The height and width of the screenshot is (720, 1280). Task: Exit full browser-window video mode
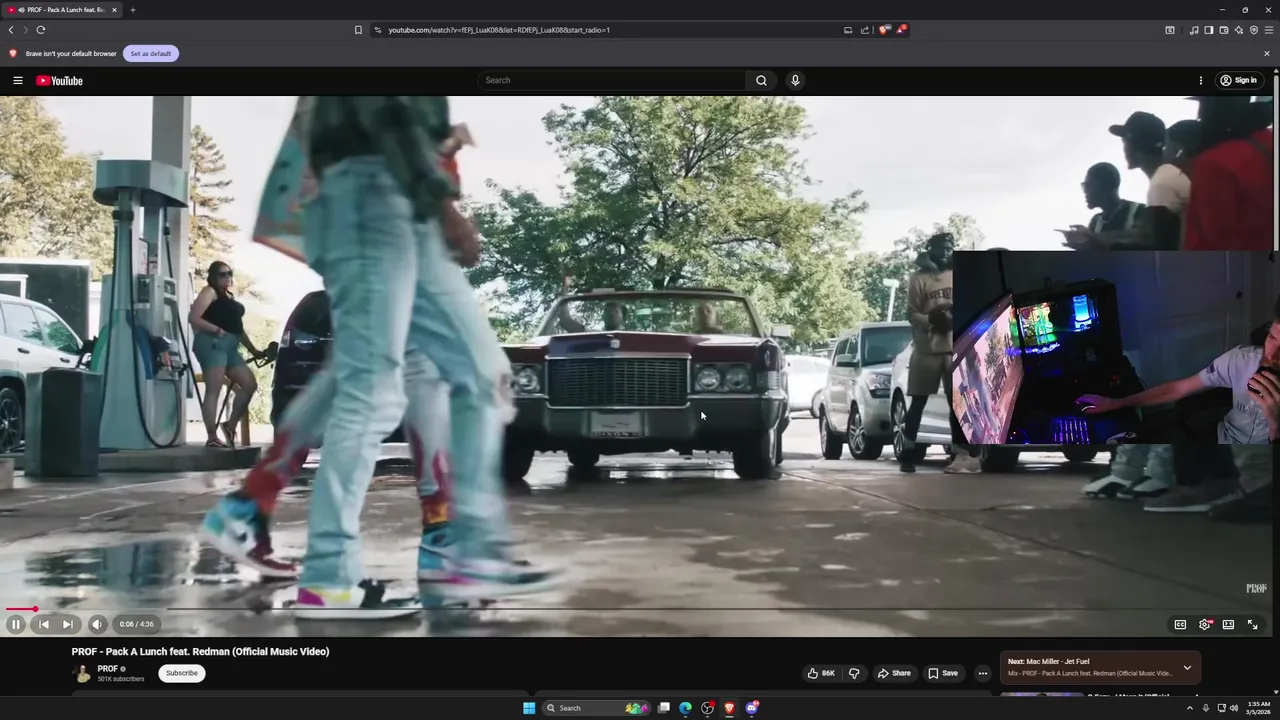click(x=1252, y=624)
